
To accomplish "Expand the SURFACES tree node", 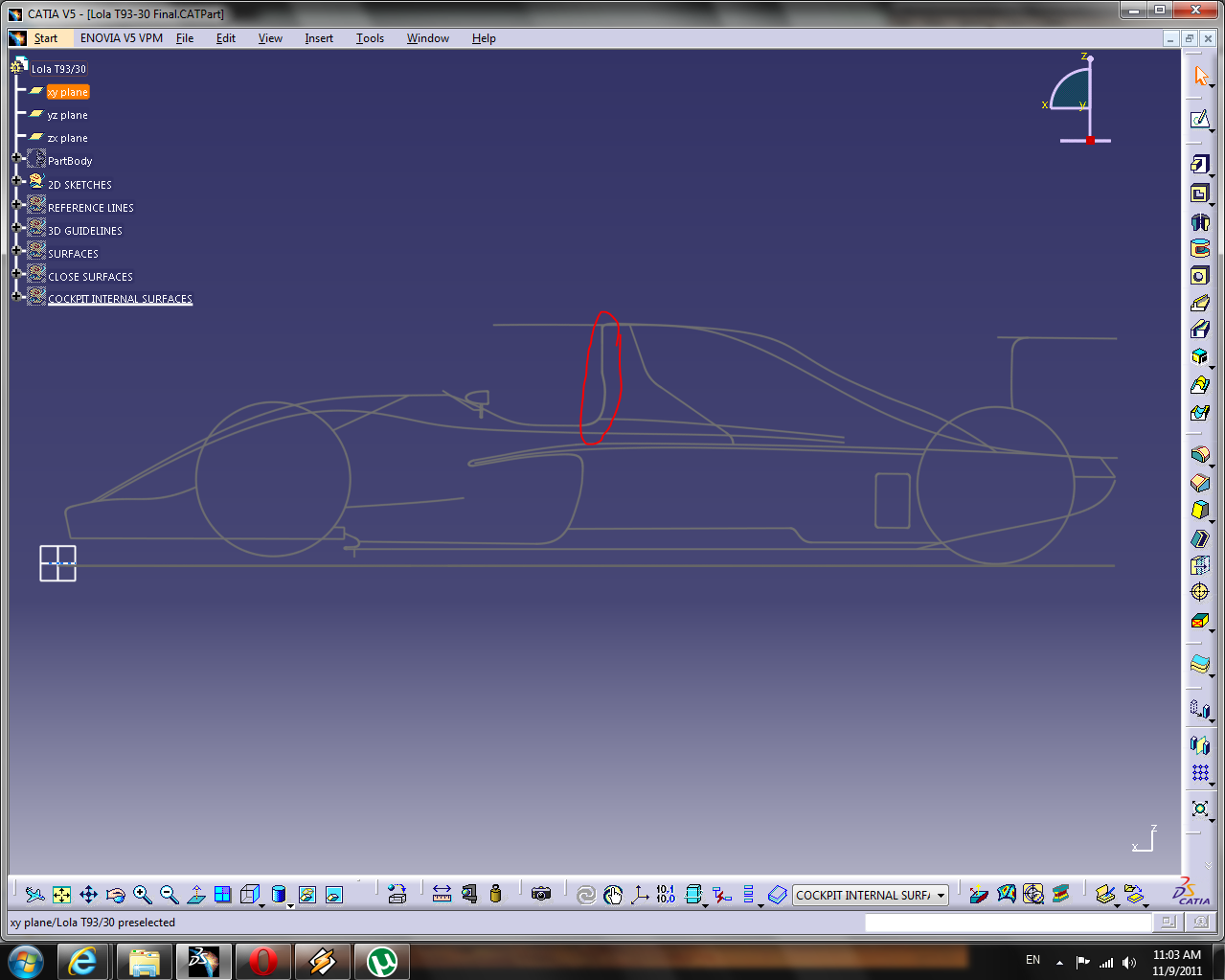I will click(16, 250).
